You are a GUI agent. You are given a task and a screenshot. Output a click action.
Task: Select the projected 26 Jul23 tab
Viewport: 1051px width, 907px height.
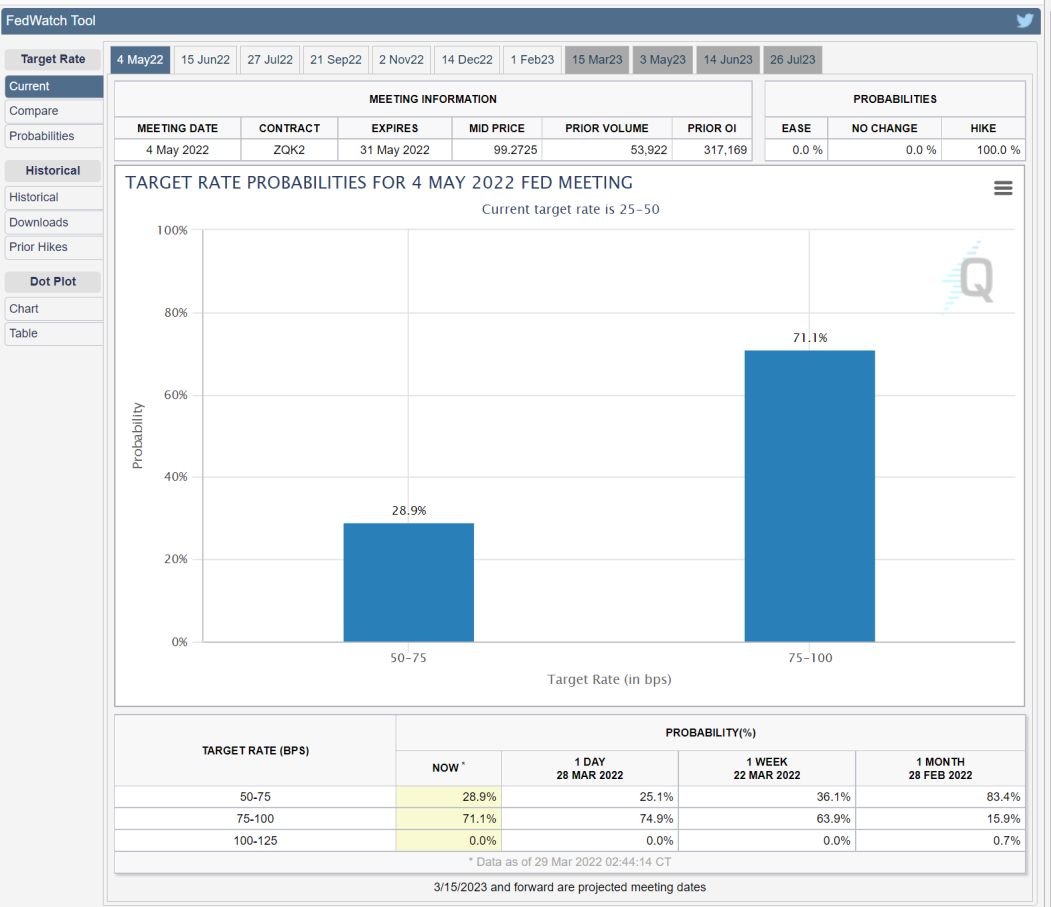[793, 60]
